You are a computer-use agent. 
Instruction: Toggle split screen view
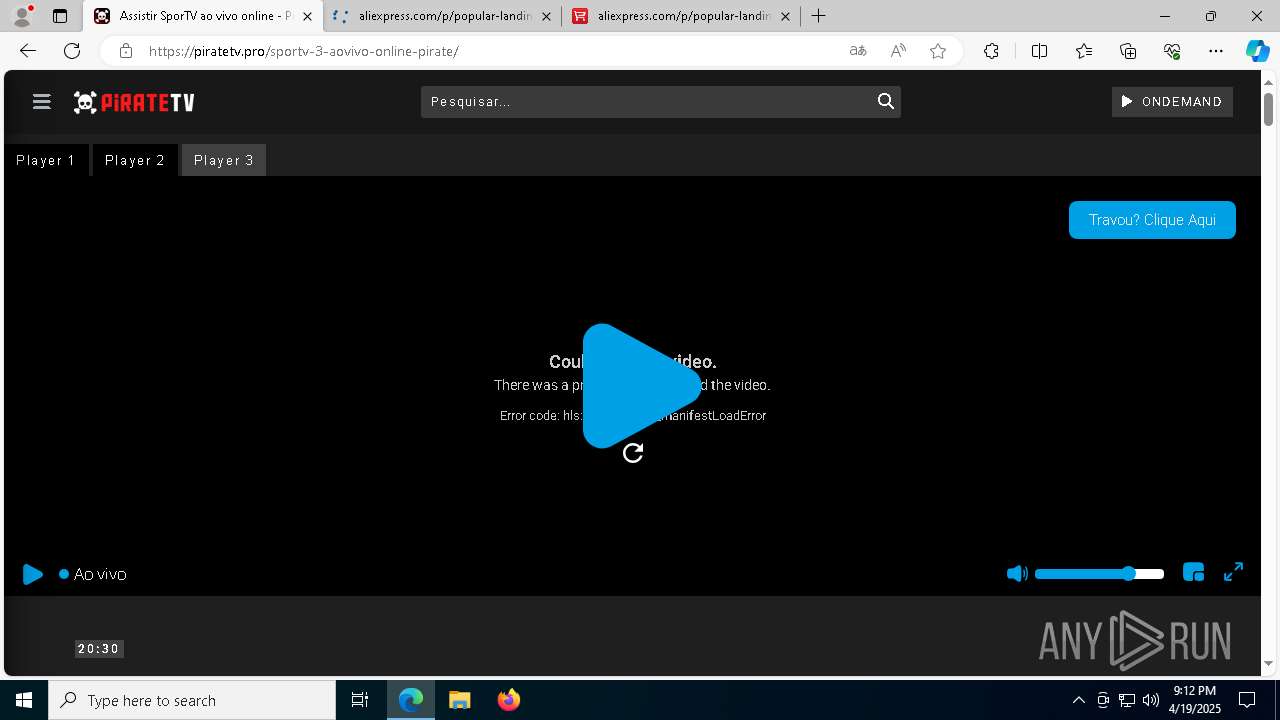[x=1039, y=51]
